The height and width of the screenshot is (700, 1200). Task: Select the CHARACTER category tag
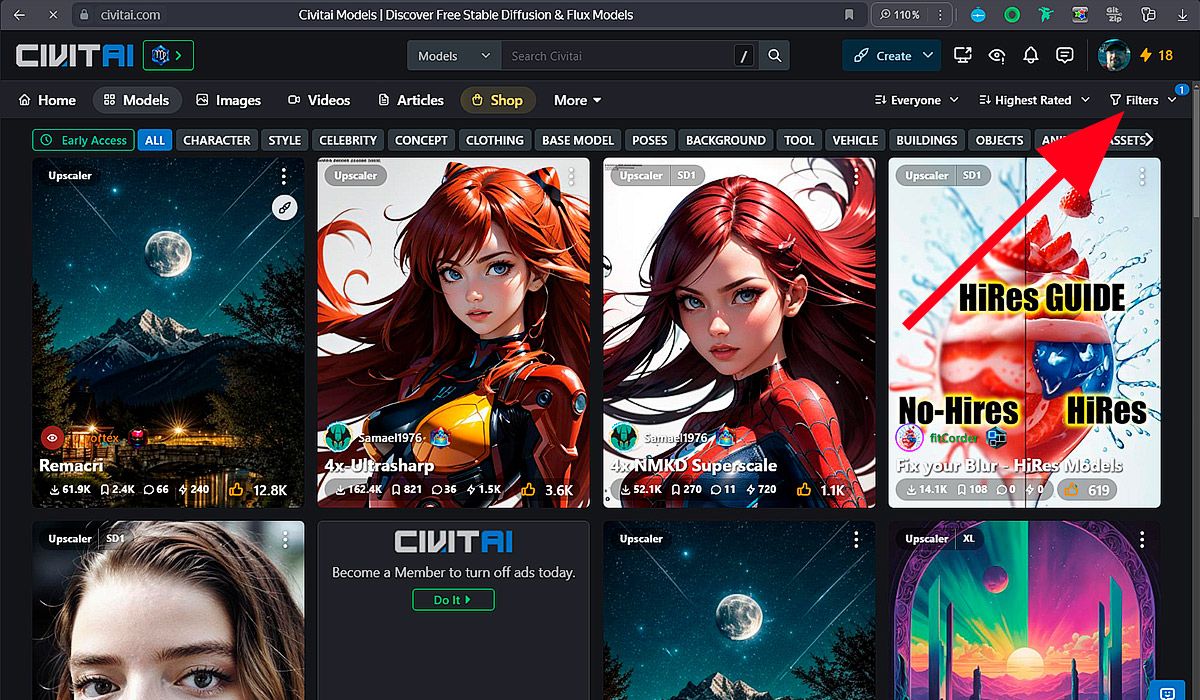[x=216, y=140]
